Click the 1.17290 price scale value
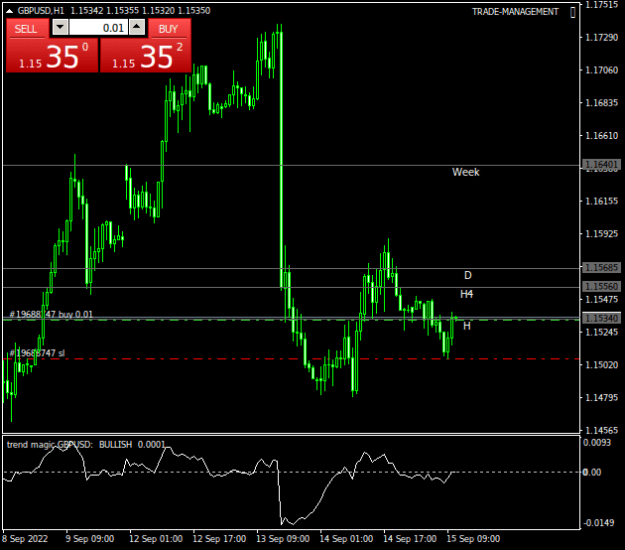The image size is (625, 550). click(601, 37)
